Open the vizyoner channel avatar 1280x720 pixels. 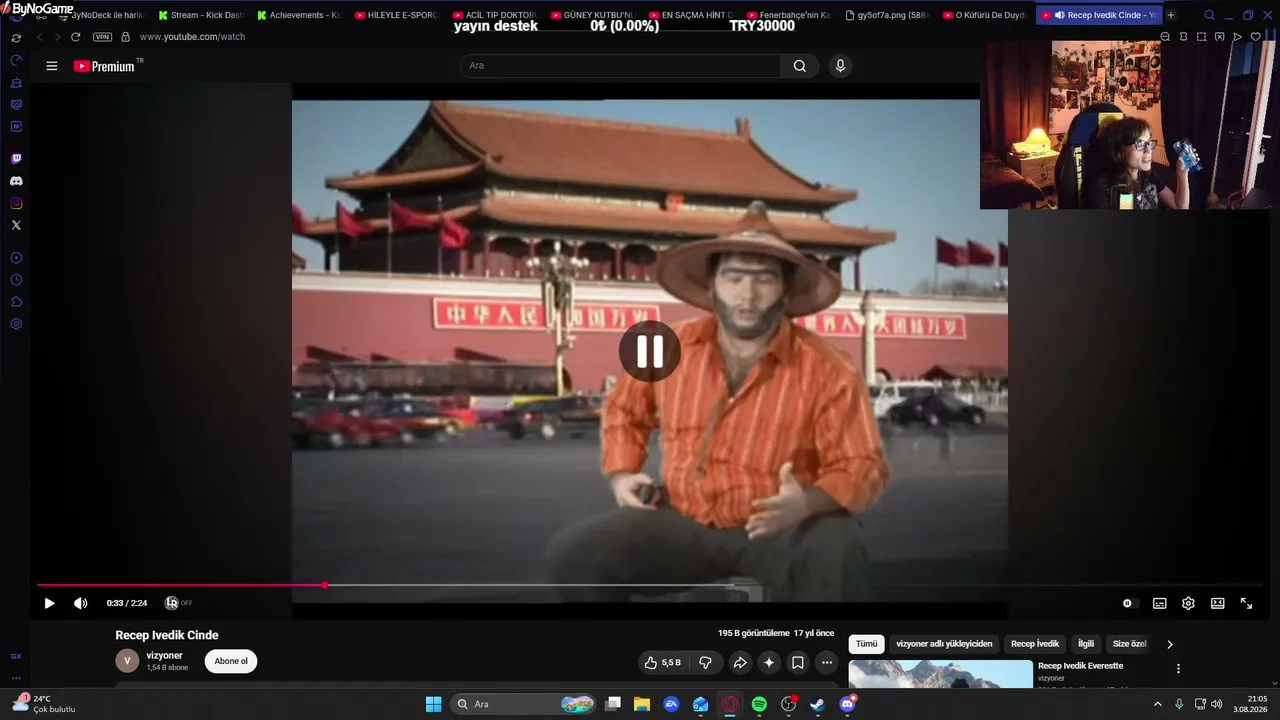tap(127, 661)
